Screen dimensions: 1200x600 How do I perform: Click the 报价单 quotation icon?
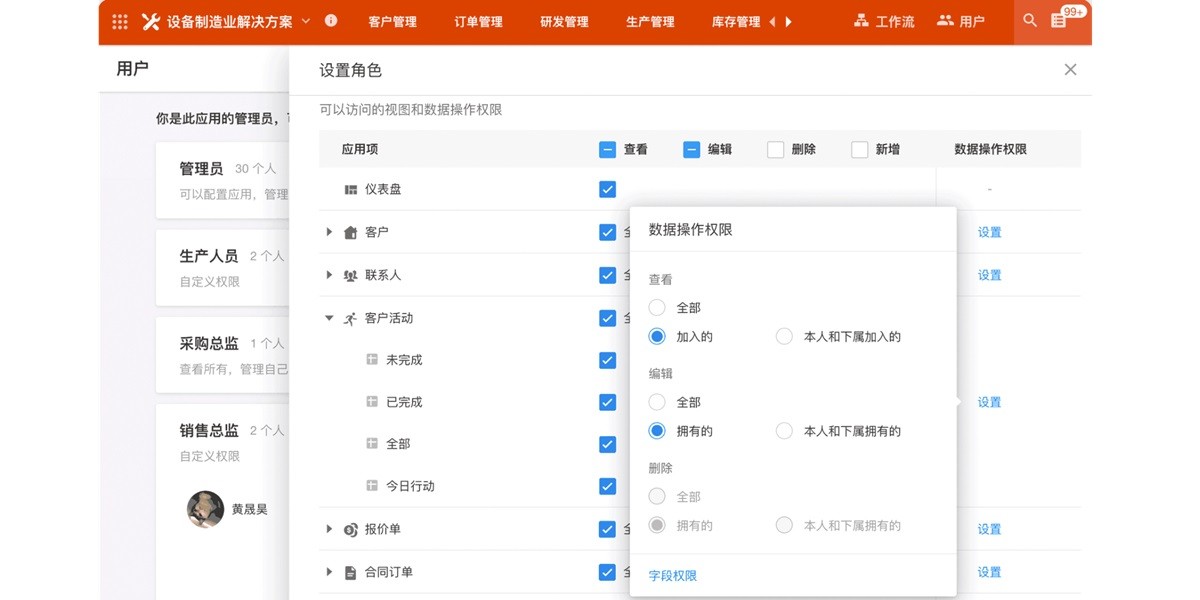351,529
